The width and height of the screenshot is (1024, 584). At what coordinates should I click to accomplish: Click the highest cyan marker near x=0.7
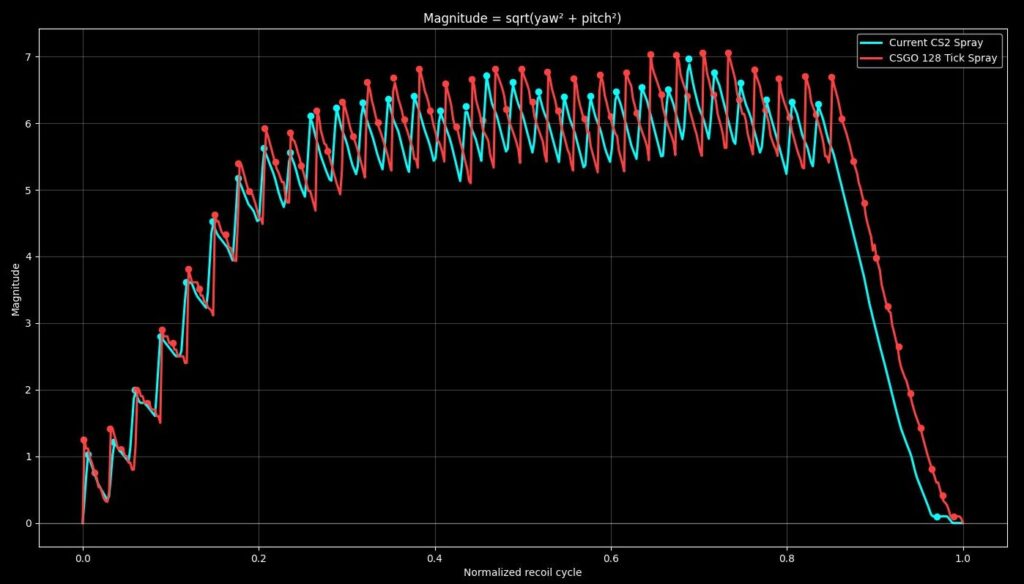coord(689,59)
